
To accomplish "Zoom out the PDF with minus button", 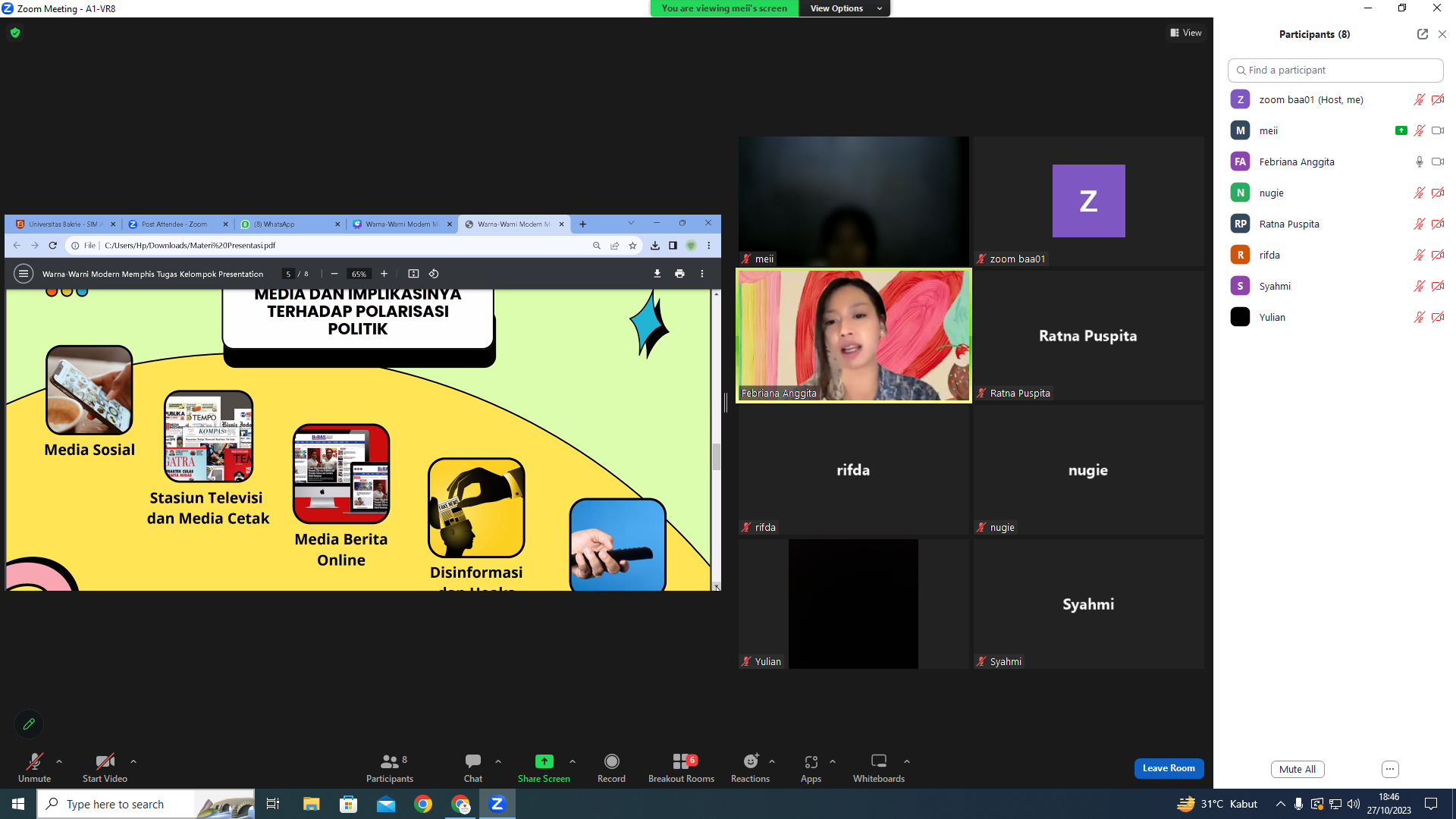I will tap(334, 274).
